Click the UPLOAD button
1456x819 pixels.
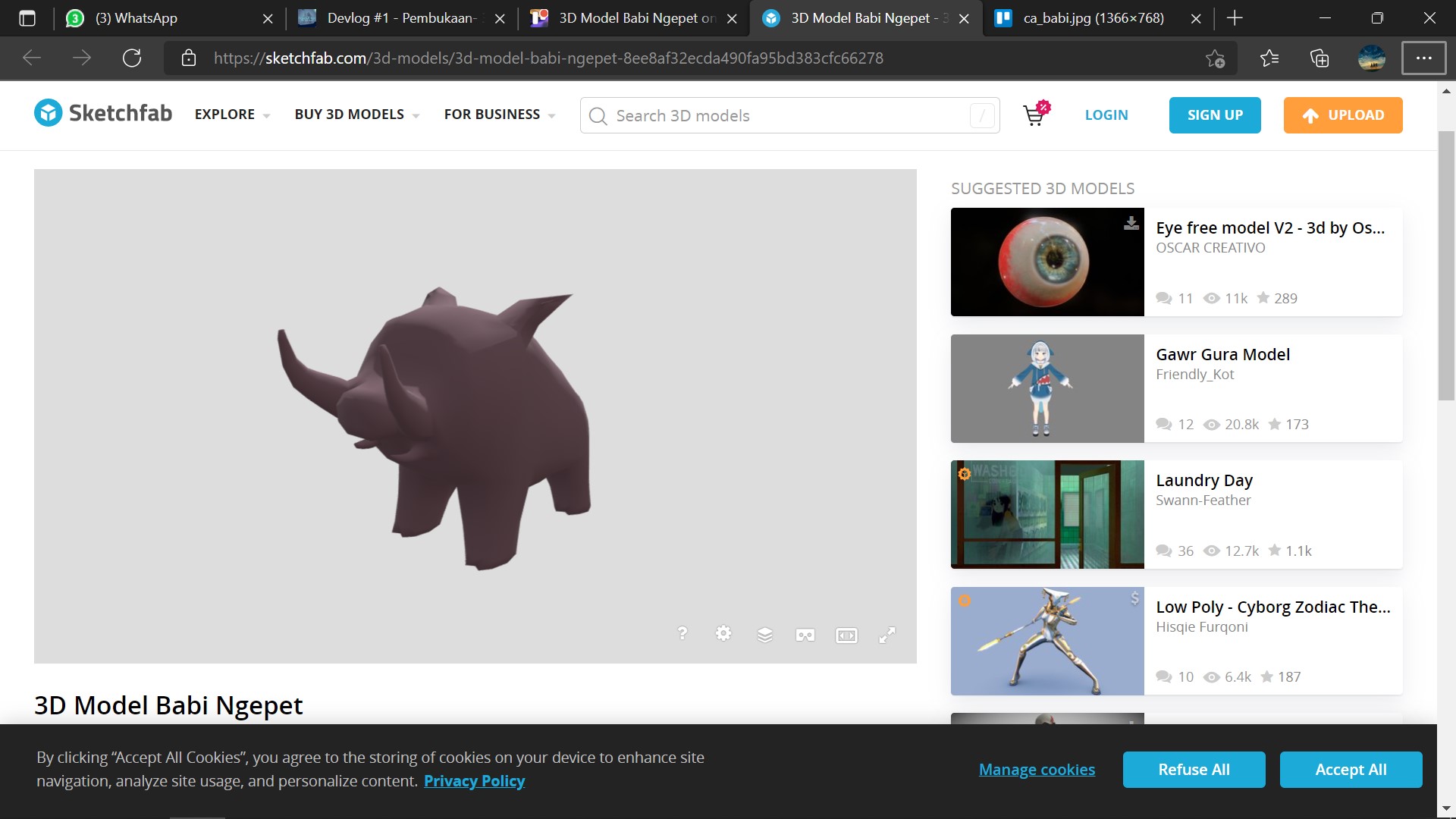click(1343, 115)
